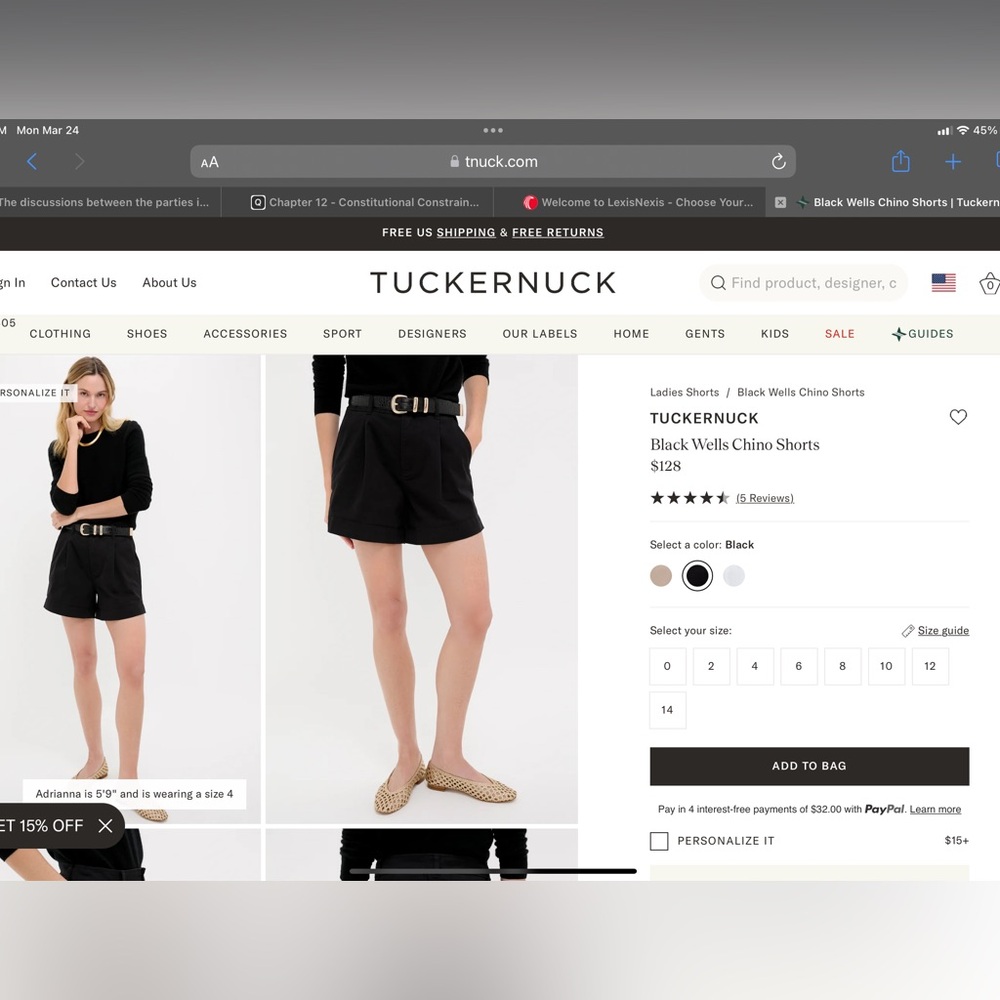The height and width of the screenshot is (1000, 1000).
Task: Select size 10
Action: 886,666
